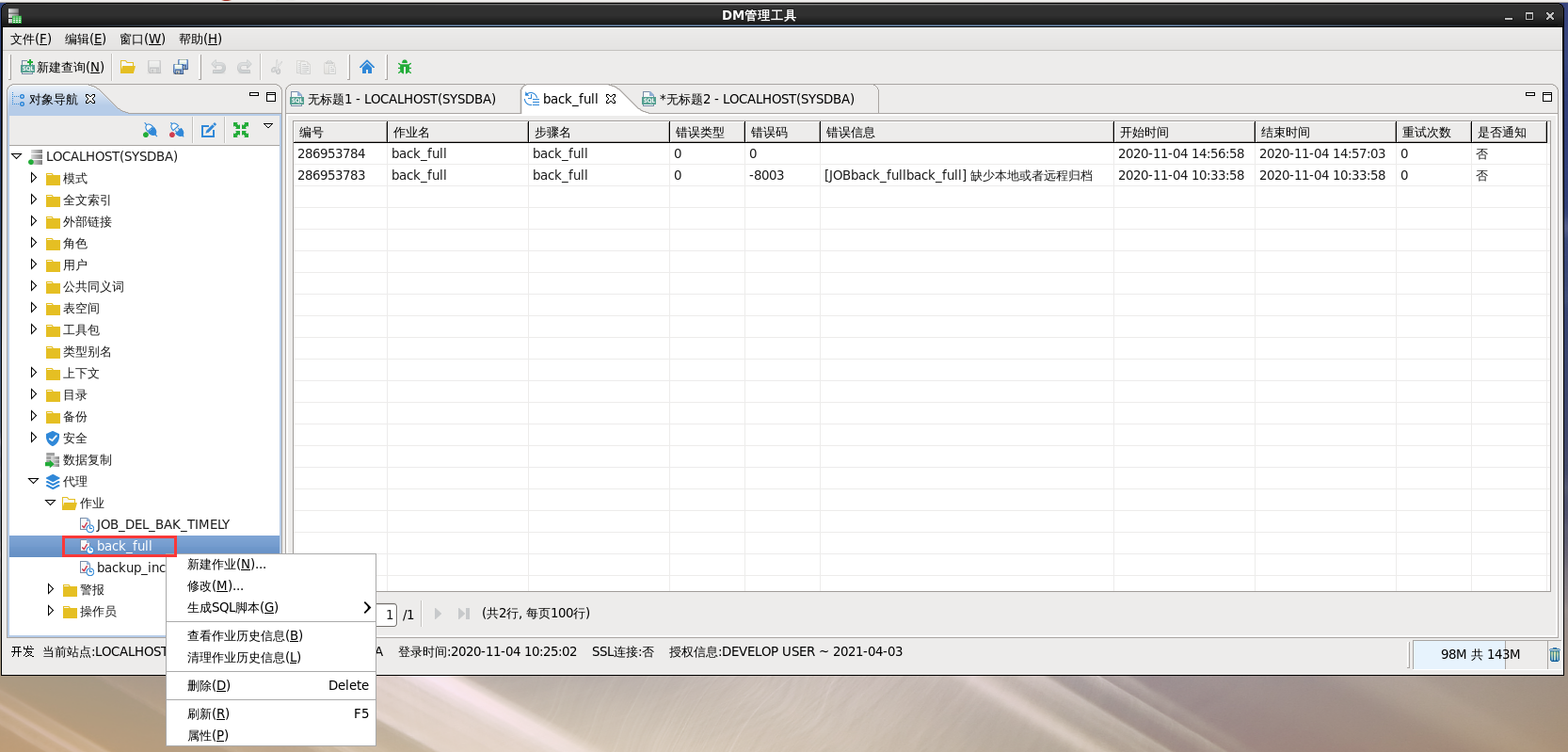Collapse the LOCALHOST(SYSDBA) tree node
This screenshot has height=752, width=1568.
point(17,156)
